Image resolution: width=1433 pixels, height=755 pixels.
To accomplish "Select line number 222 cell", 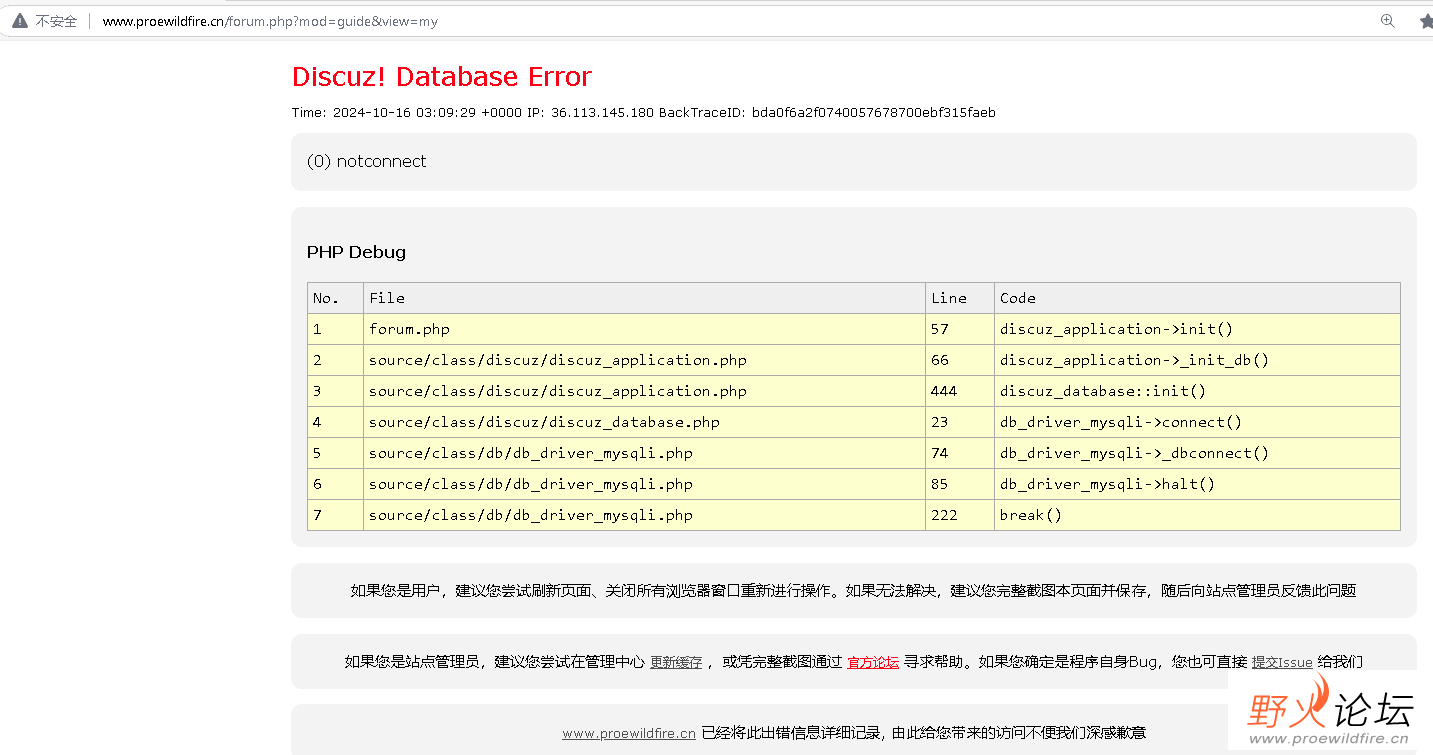I will (x=960, y=515).
